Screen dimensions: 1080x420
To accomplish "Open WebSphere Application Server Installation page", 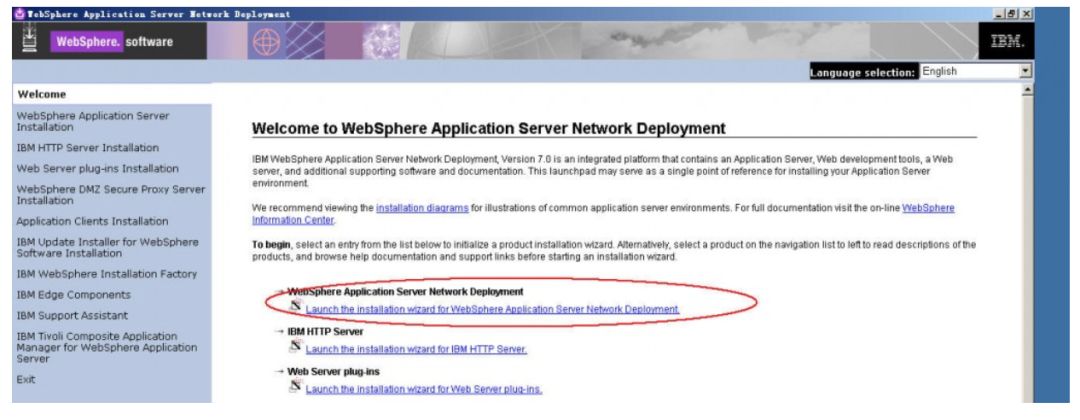I will [93, 121].
